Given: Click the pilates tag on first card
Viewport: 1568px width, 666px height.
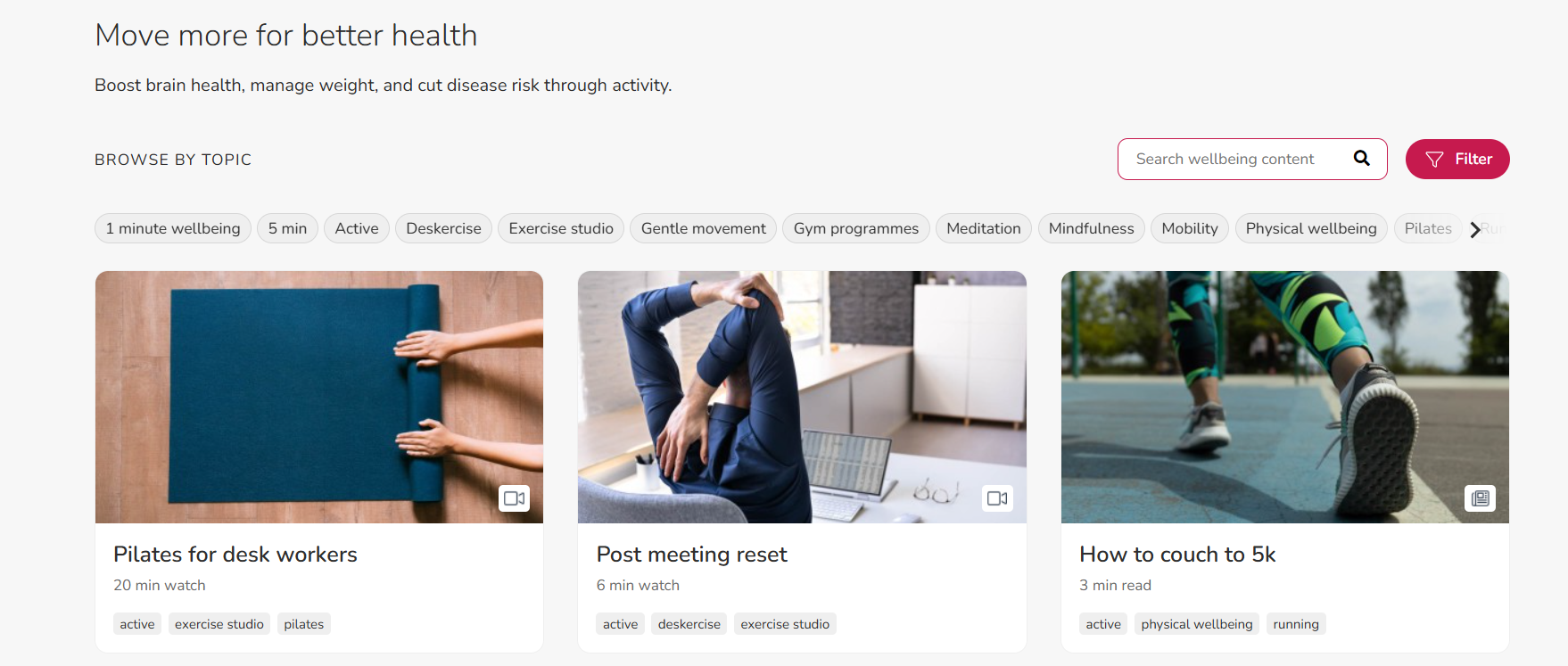Looking at the screenshot, I should tap(303, 624).
